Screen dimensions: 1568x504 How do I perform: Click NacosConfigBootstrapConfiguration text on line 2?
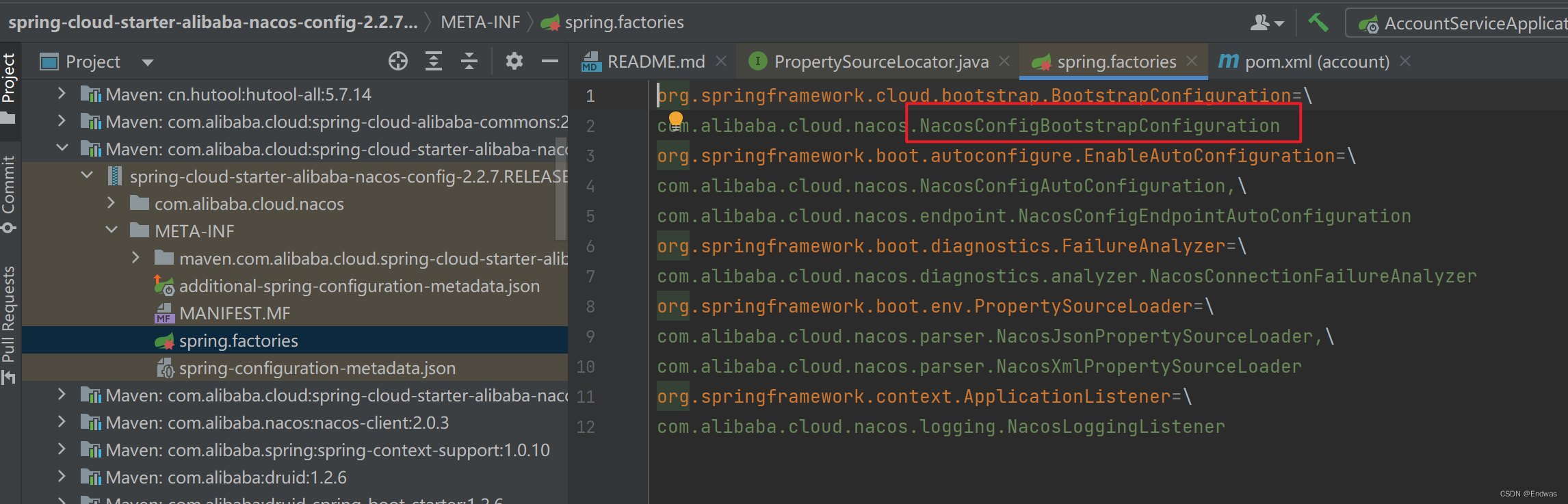coord(1099,126)
